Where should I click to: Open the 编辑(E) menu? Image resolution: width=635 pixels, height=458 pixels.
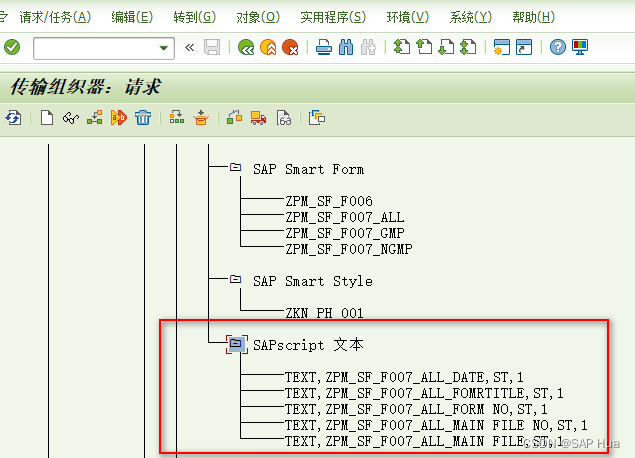pyautogui.click(x=132, y=17)
